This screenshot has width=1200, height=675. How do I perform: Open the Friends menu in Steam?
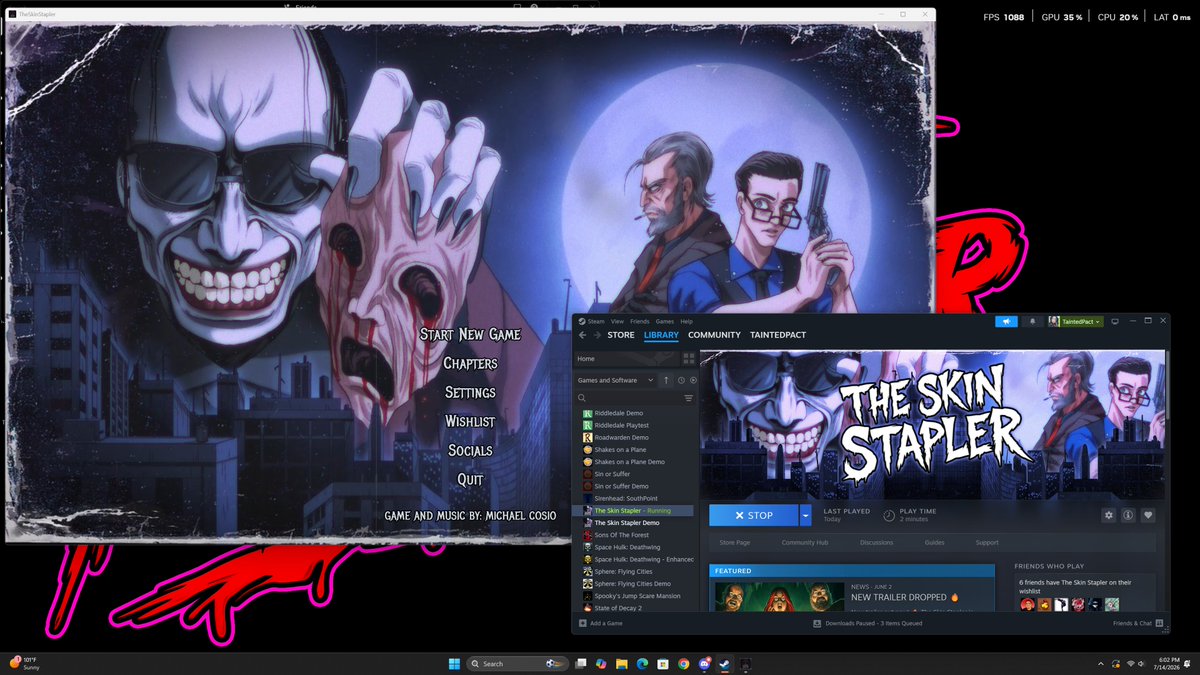(639, 321)
